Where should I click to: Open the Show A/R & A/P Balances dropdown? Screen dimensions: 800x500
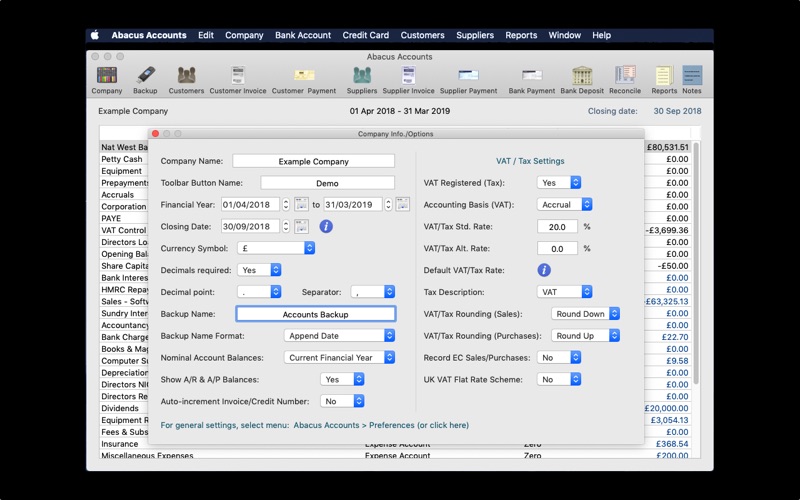342,380
